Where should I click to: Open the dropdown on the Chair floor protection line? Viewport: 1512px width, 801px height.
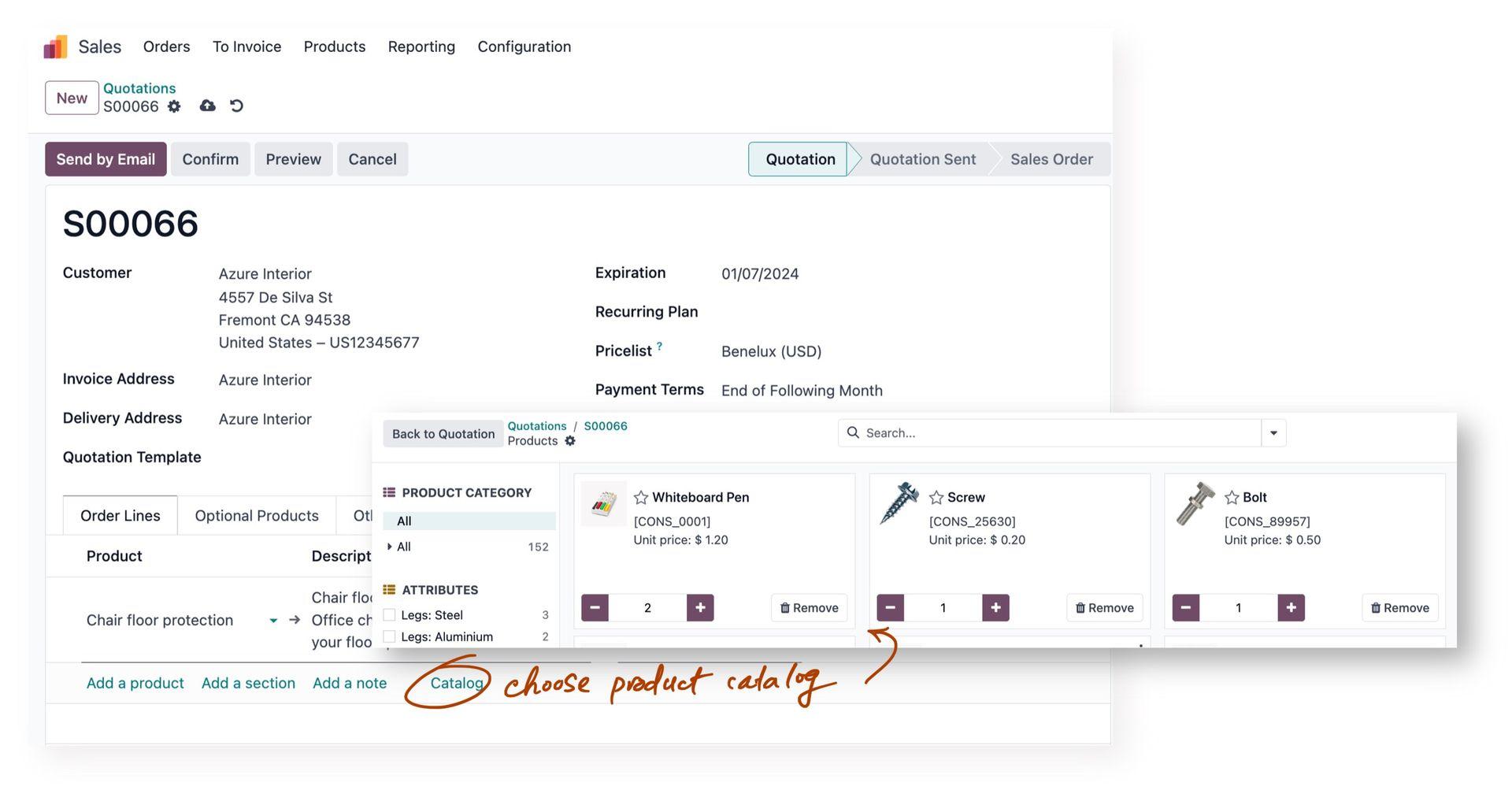(273, 620)
